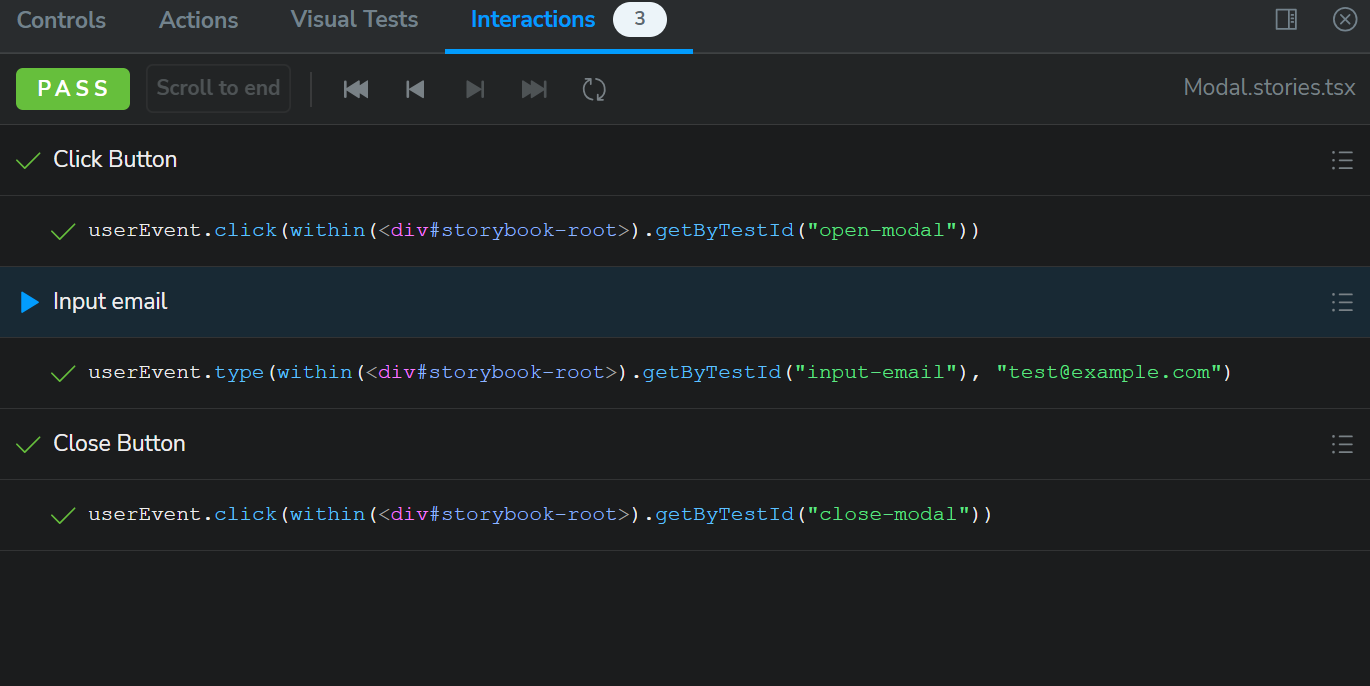
Task: Open the Modal.stories.tsx file label
Action: pyautogui.click(x=1270, y=87)
